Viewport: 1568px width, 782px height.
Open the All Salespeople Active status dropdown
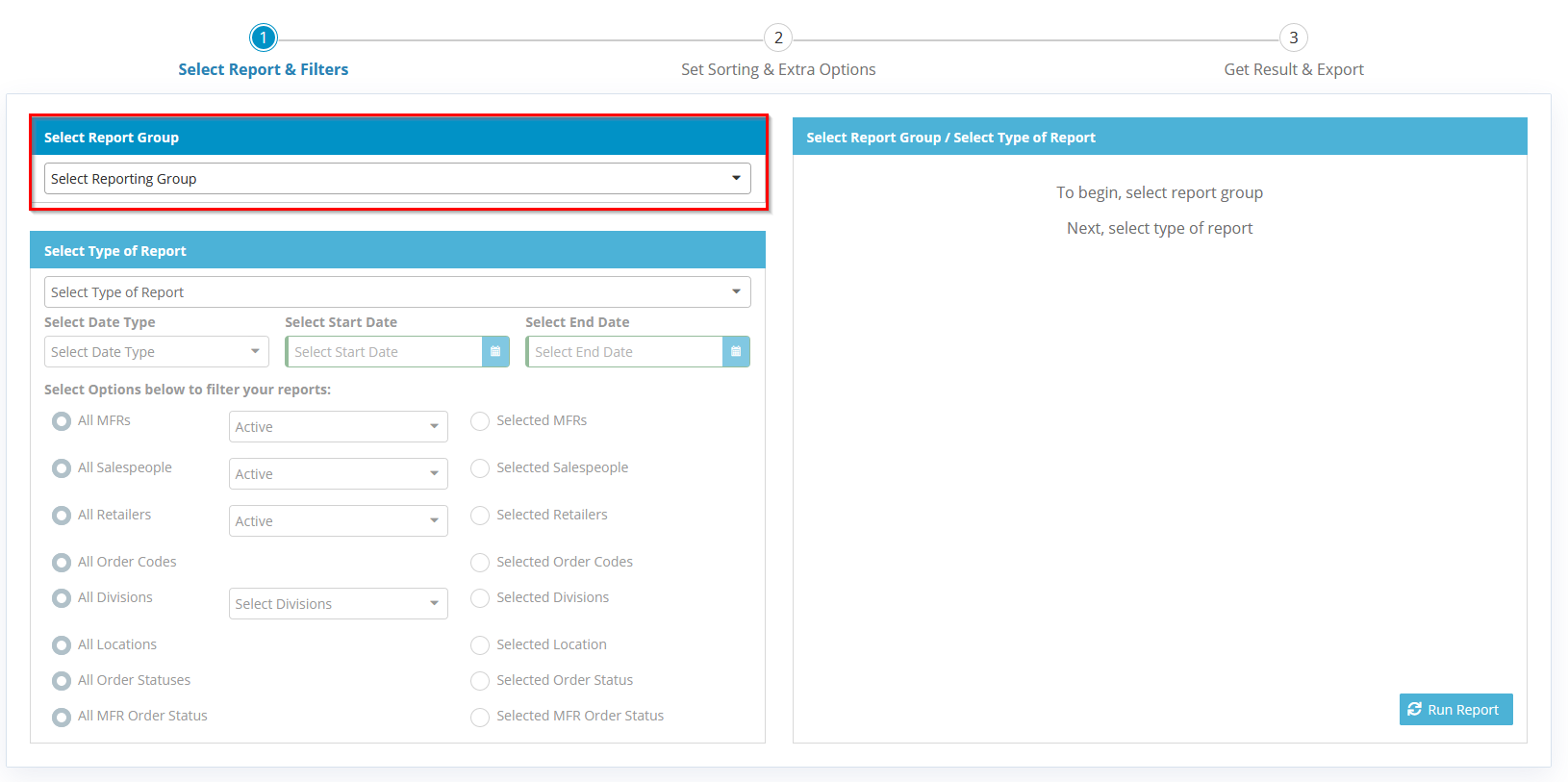pyautogui.click(x=338, y=474)
